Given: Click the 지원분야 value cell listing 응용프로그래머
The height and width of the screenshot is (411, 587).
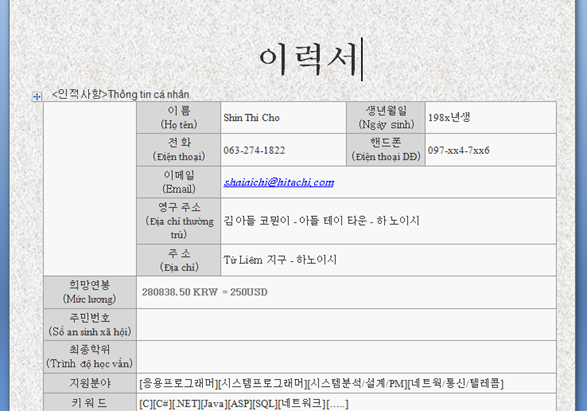Looking at the screenshot, I should coord(346,383).
